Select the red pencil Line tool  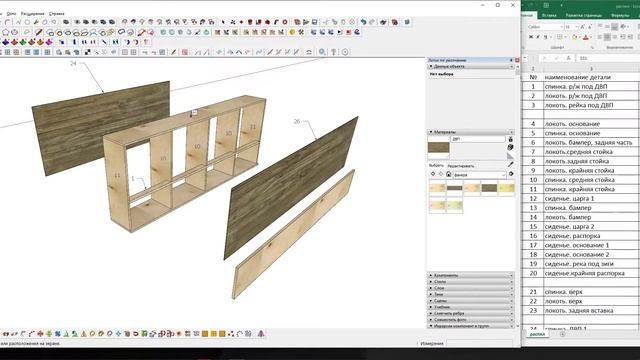coord(38,32)
